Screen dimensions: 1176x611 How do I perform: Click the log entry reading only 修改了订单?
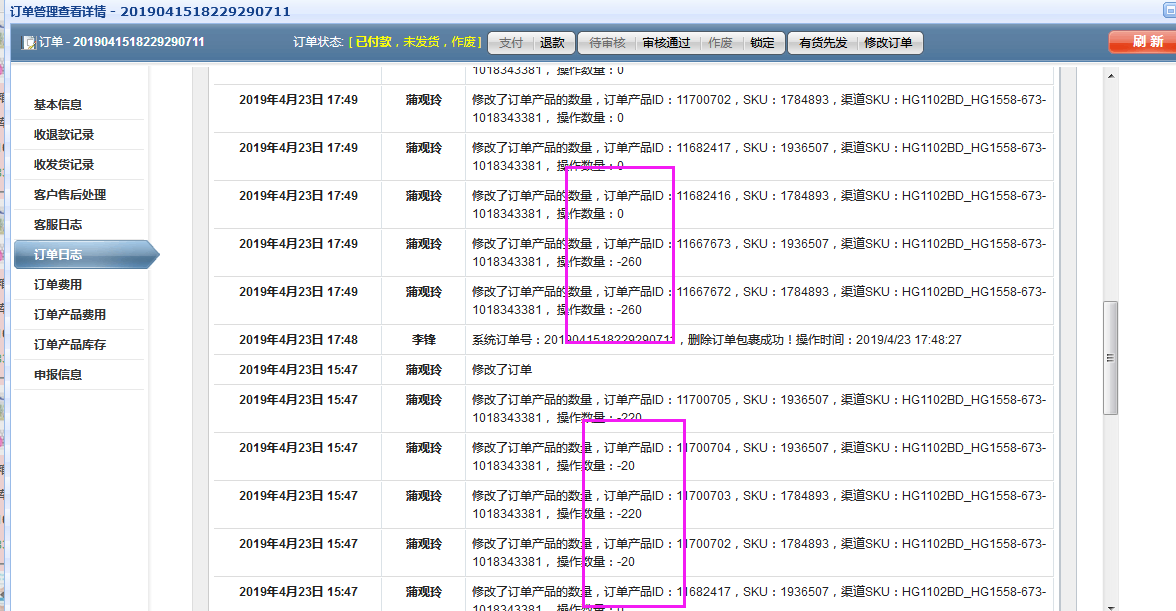click(502, 370)
